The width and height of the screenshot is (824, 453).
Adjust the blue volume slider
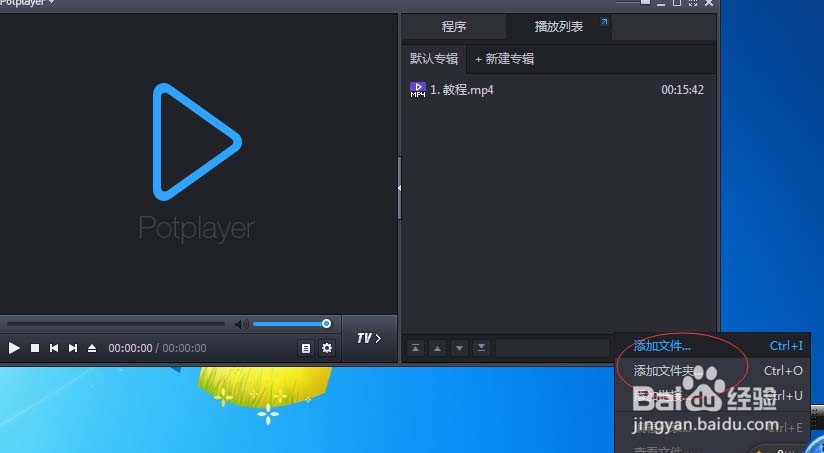[x=291, y=324]
